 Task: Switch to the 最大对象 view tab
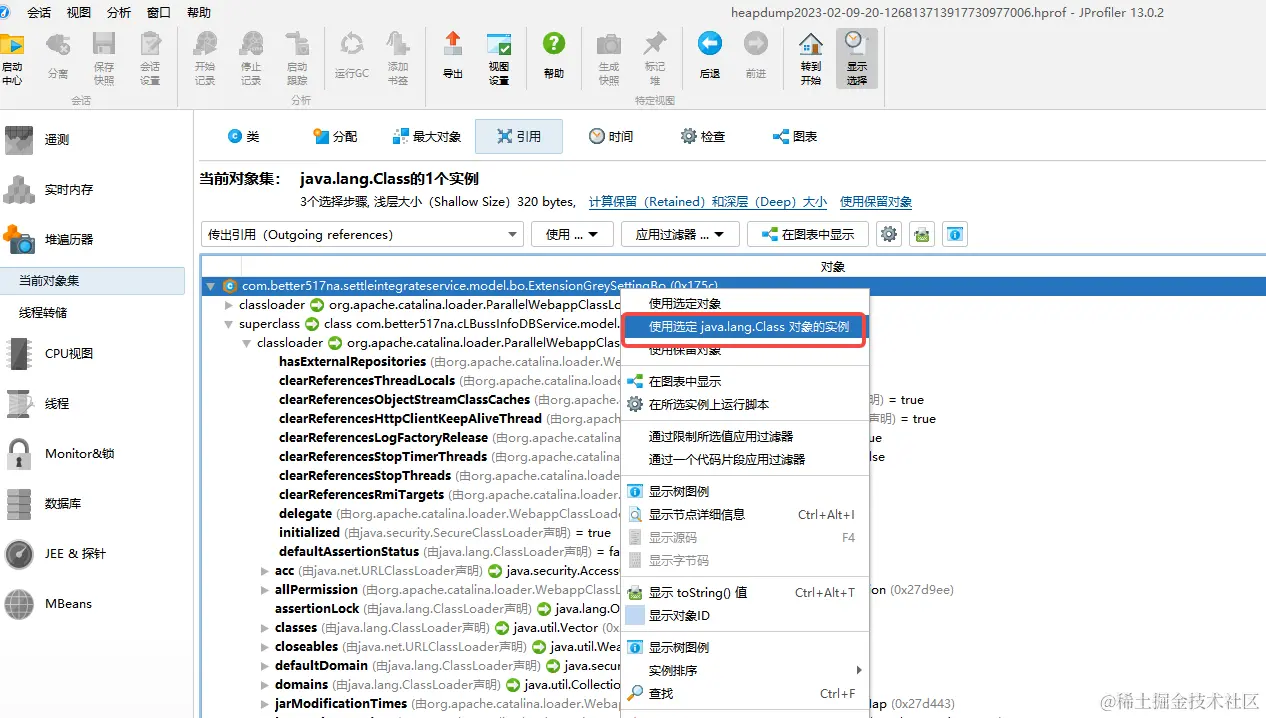pyautogui.click(x=427, y=136)
